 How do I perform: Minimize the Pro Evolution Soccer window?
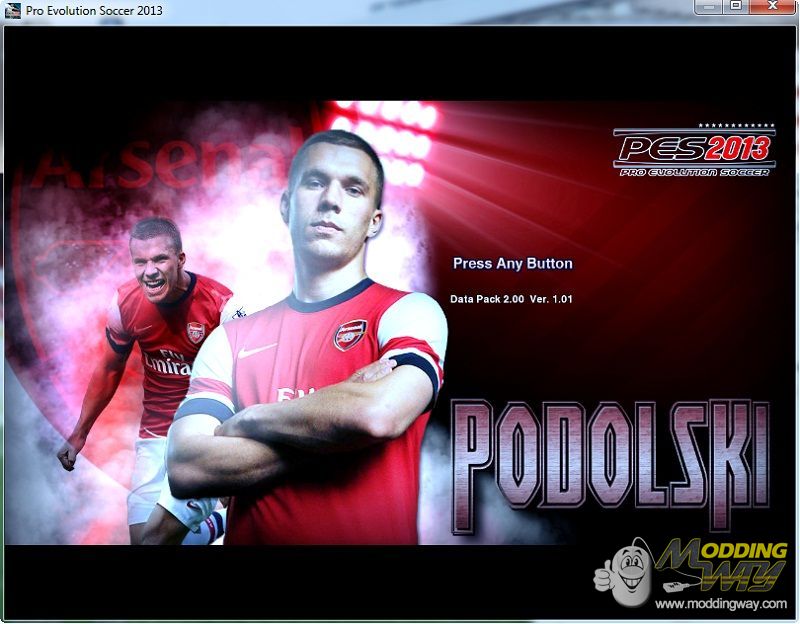pos(709,7)
